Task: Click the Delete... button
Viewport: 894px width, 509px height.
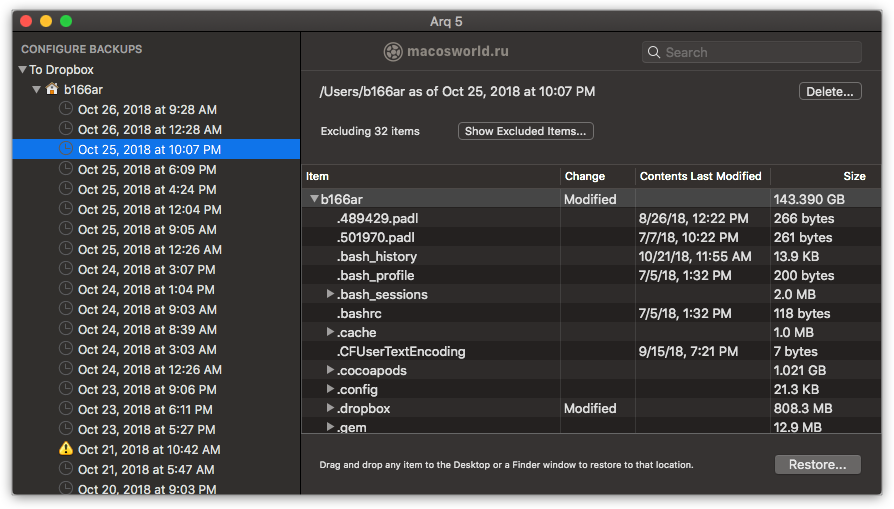Action: [x=830, y=91]
